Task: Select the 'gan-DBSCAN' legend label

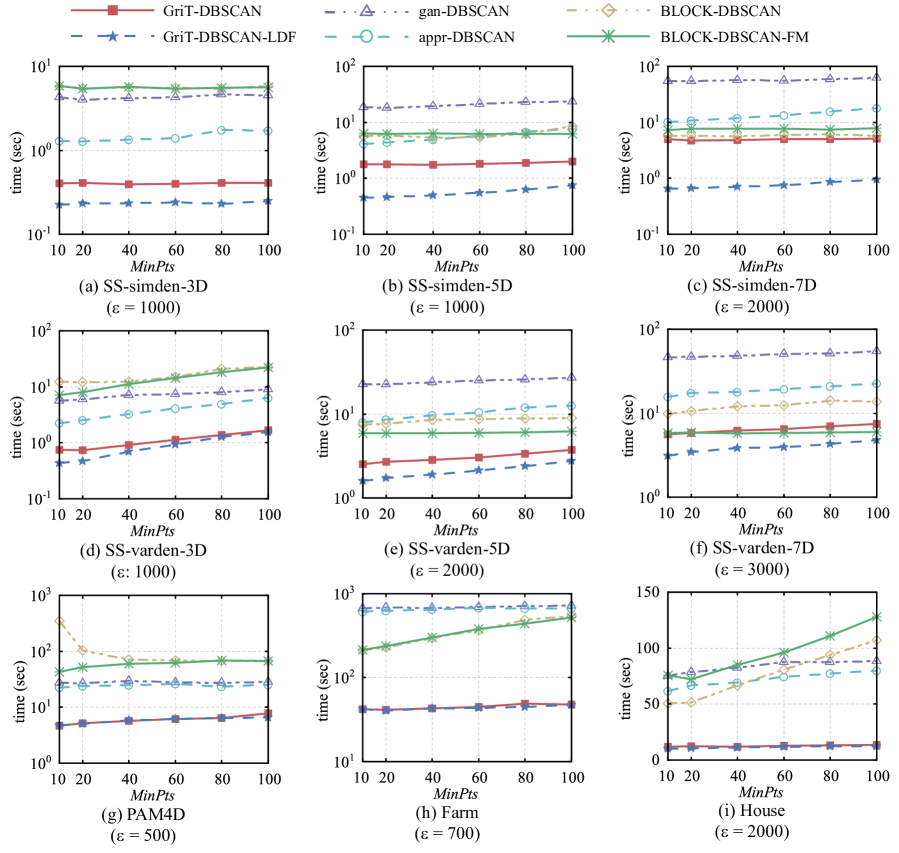Action: [463, 10]
